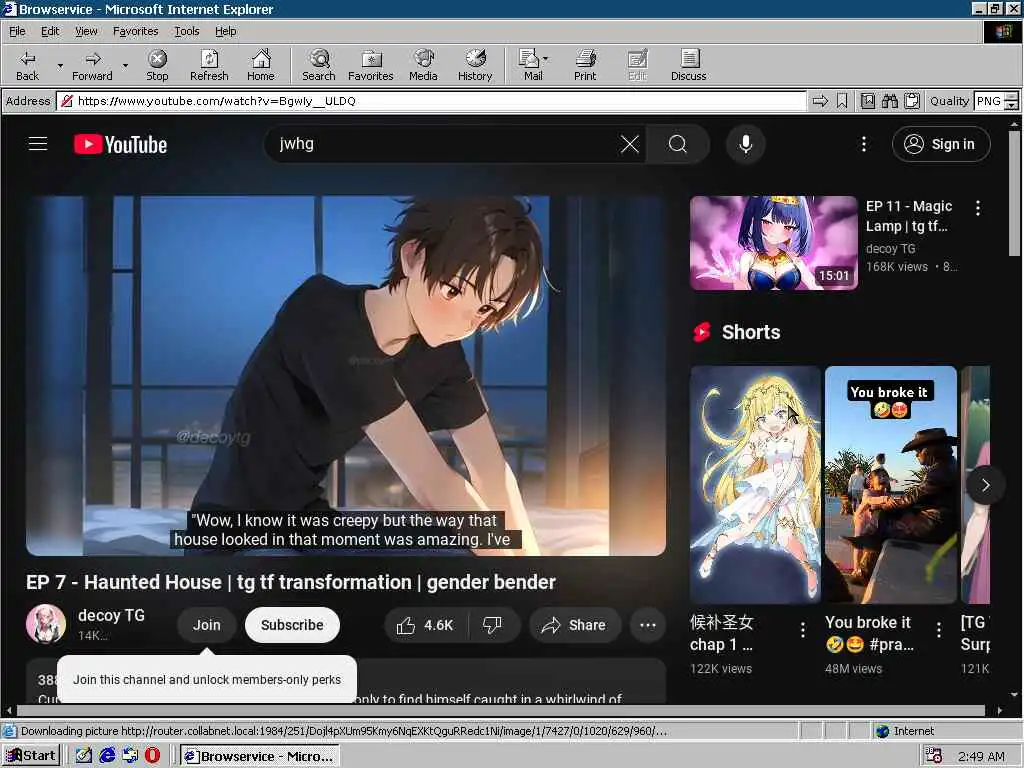Open the Windows Start menu
This screenshot has height=768, width=1024.
tap(31, 756)
